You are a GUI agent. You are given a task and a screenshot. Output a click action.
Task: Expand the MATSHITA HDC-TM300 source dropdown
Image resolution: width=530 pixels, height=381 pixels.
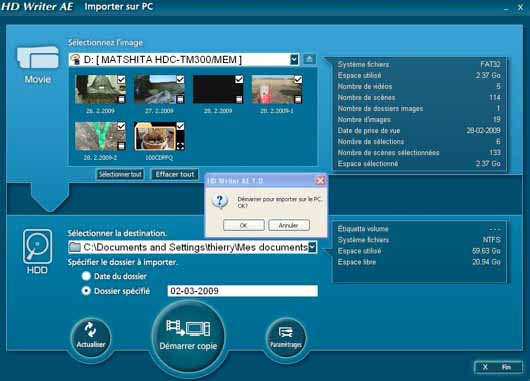coord(294,59)
